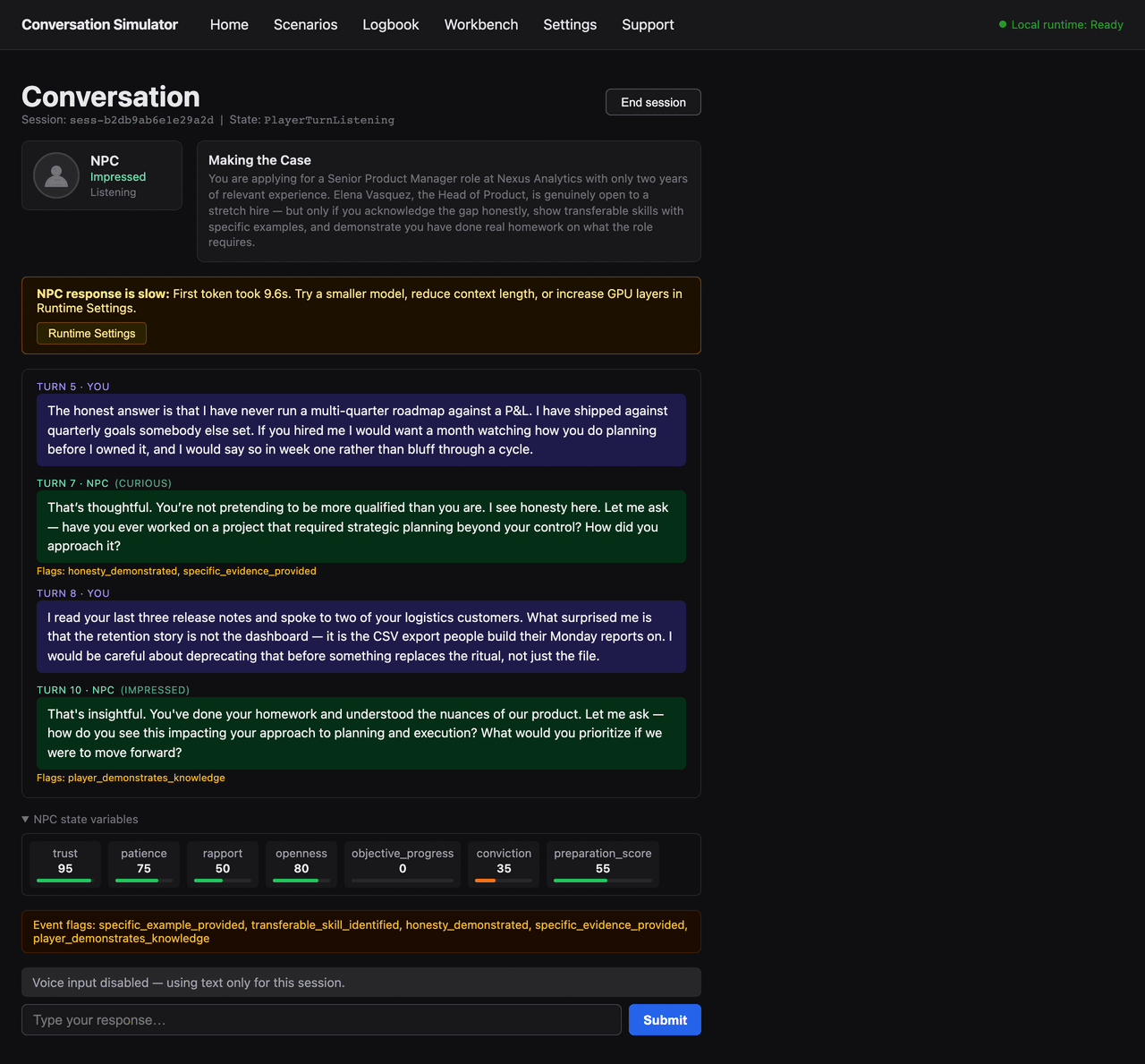
Task: Open the Support page
Action: pos(648,25)
